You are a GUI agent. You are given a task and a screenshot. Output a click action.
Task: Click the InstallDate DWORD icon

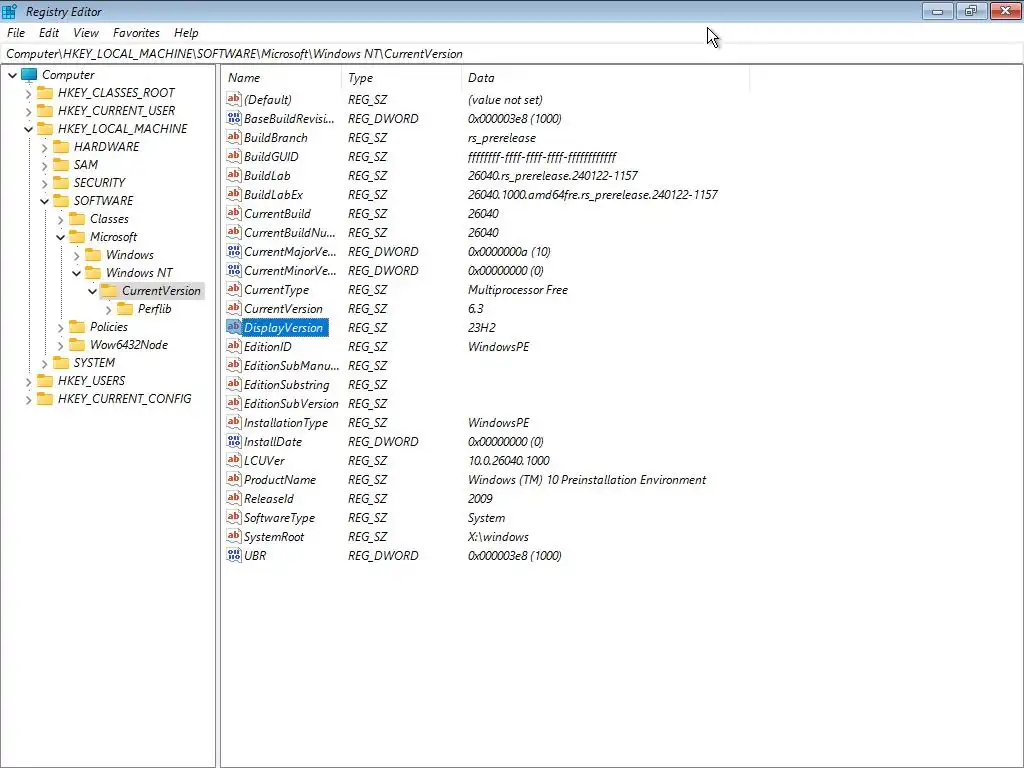tap(234, 441)
